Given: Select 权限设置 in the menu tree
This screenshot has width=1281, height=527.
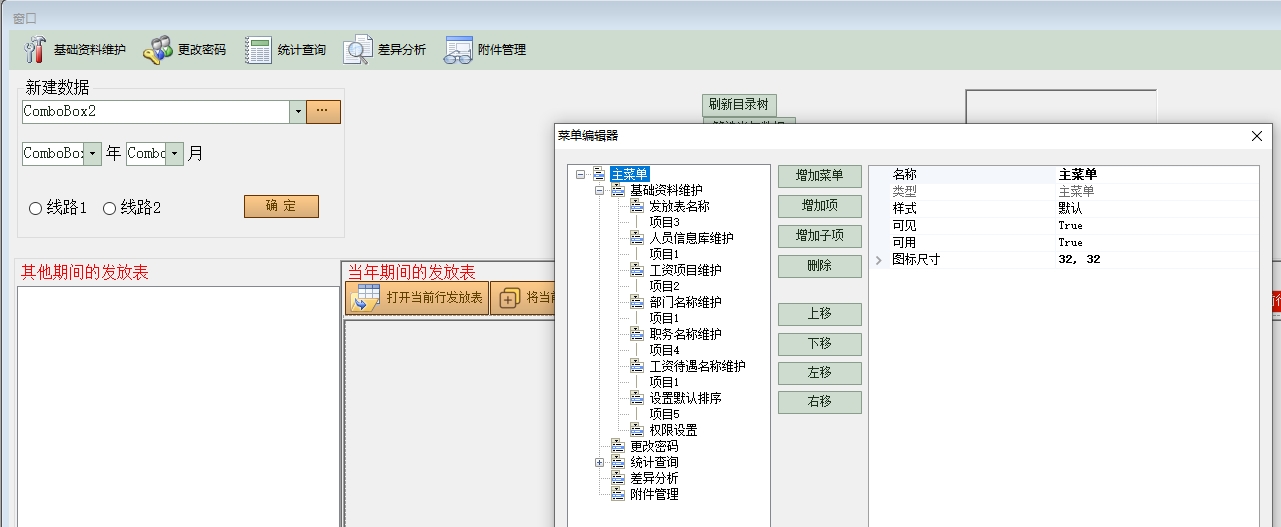Looking at the screenshot, I should [673, 430].
